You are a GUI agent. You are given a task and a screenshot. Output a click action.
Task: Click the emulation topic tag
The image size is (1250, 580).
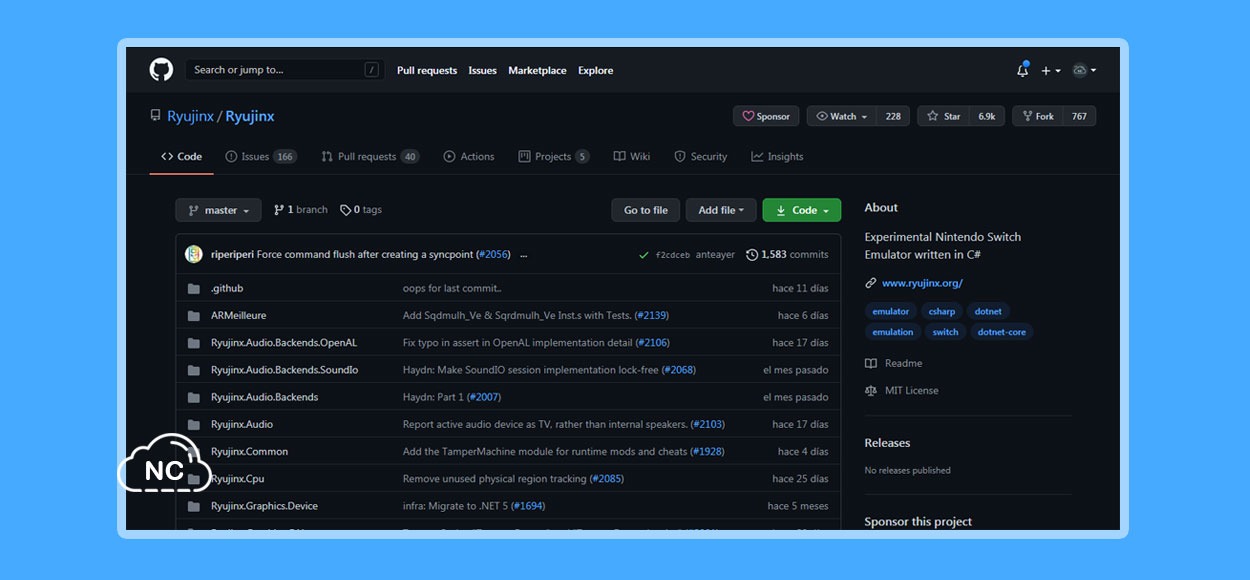[893, 332]
